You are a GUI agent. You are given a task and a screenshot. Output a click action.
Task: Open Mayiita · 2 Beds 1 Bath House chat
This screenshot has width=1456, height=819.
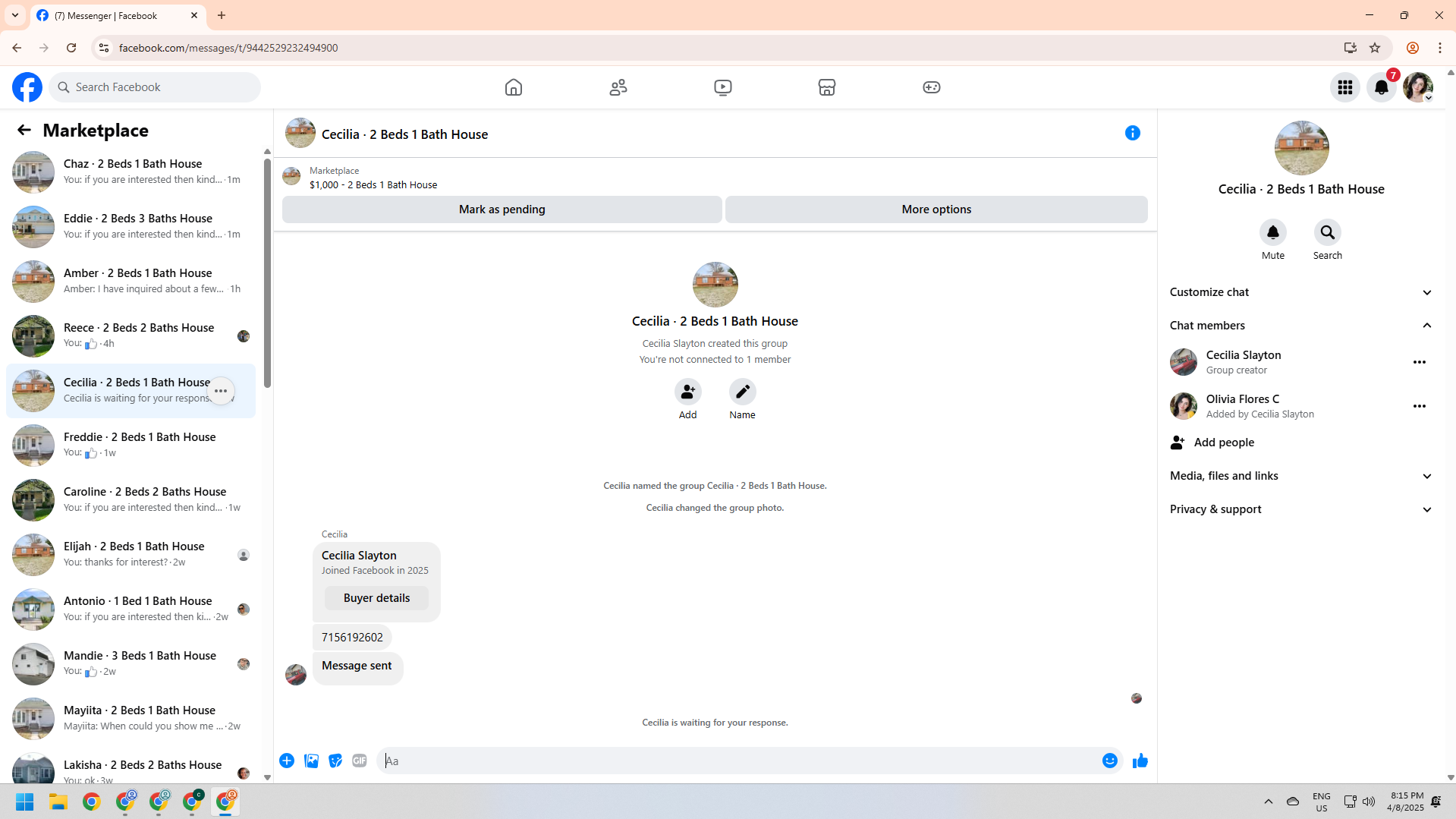coord(131,719)
